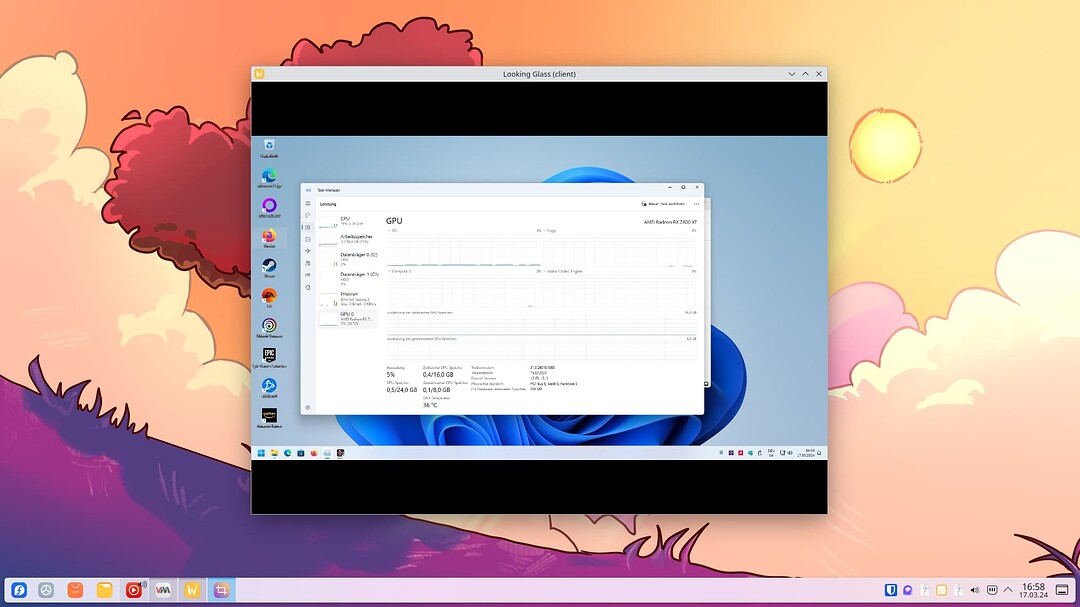Open the EA app desktop shortcut

coord(269,296)
